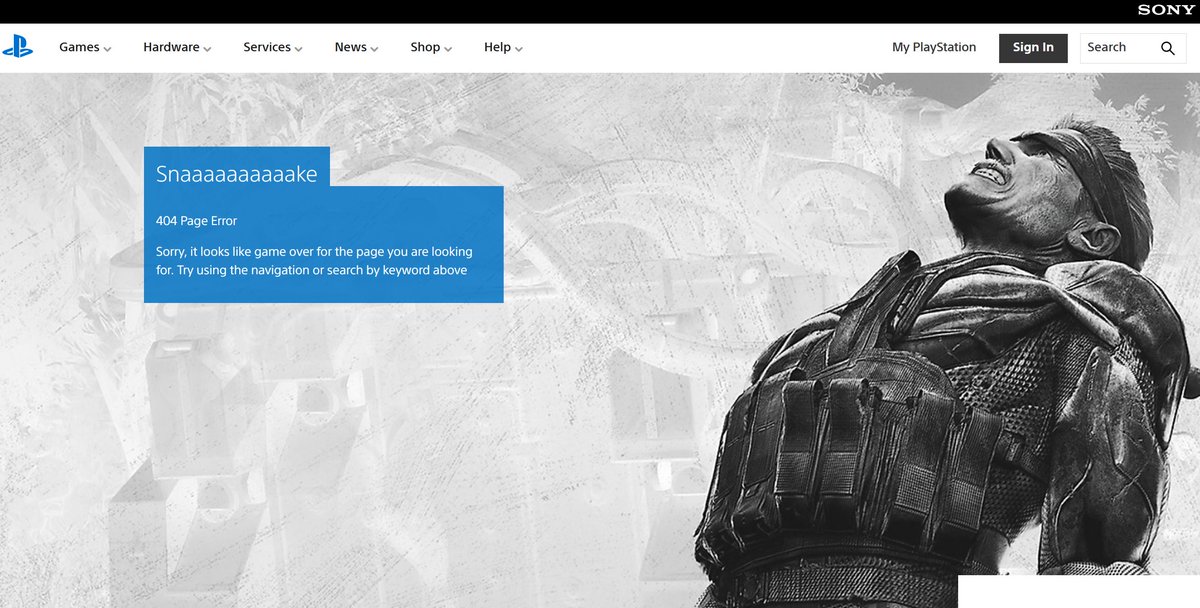Expand the chevron next to Services
The image size is (1200, 608).
(x=298, y=48)
